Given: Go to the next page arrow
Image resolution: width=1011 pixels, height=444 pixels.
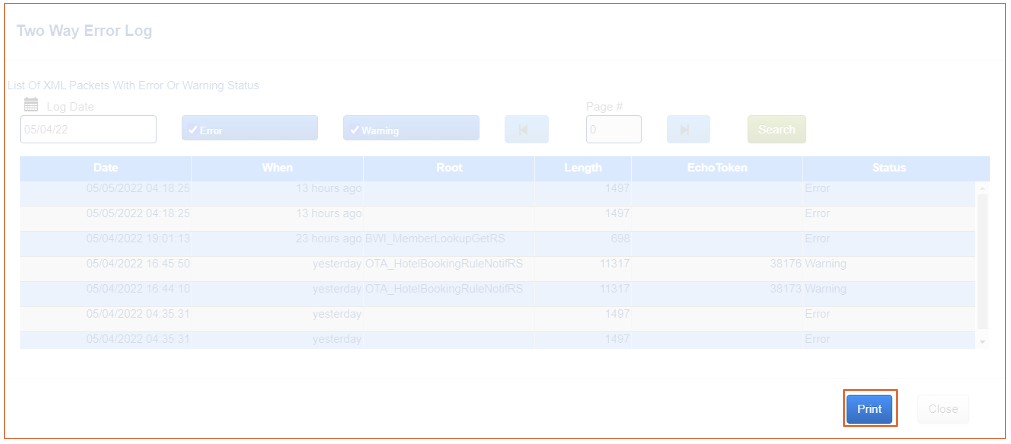Looking at the screenshot, I should pyautogui.click(x=687, y=129).
